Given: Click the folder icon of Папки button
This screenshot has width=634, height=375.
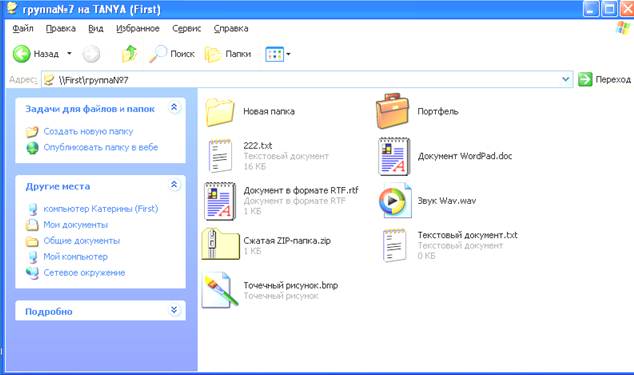Looking at the screenshot, I should (x=213, y=54).
